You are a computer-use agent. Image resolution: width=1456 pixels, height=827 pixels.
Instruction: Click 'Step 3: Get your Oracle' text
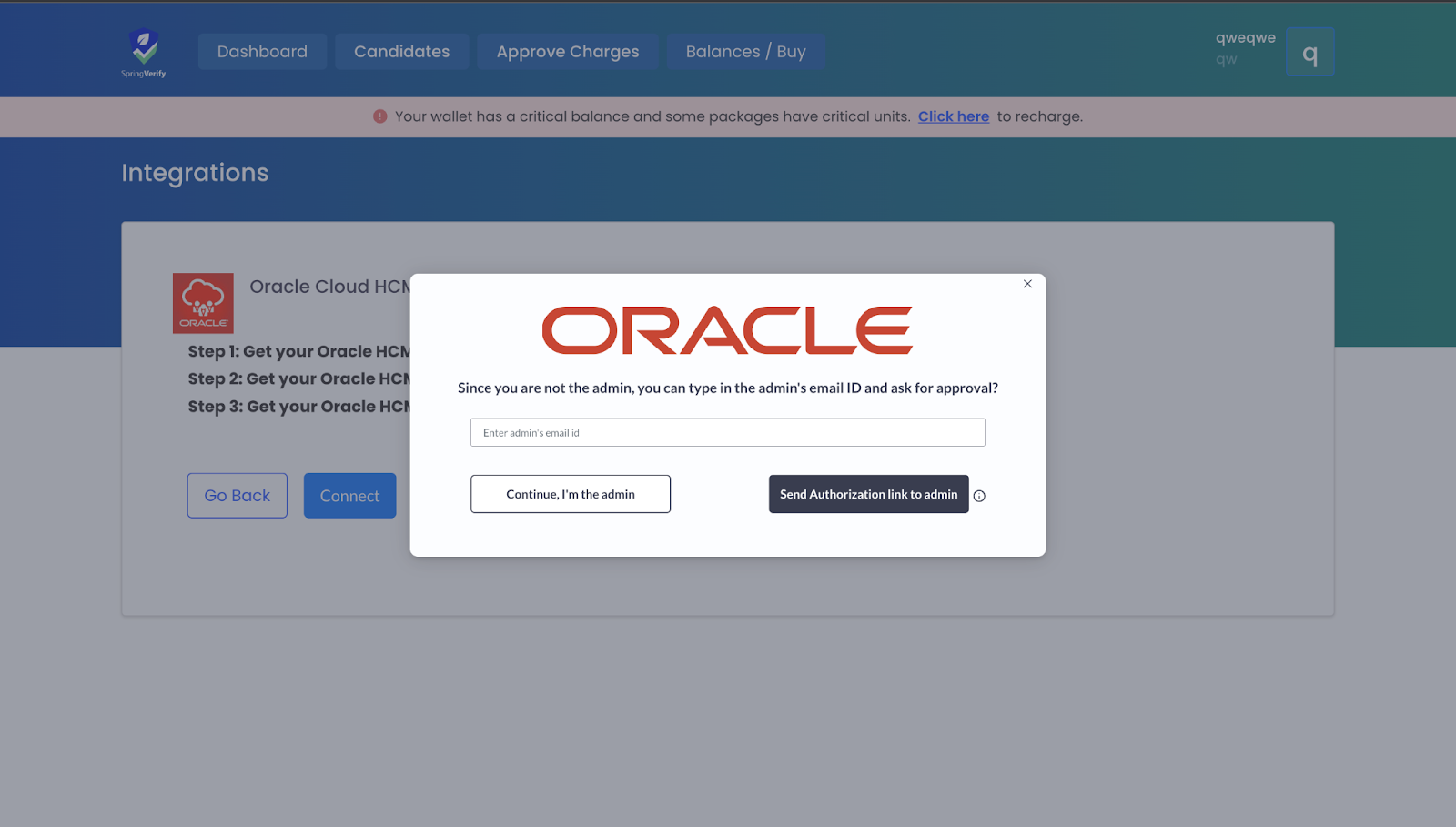299,407
